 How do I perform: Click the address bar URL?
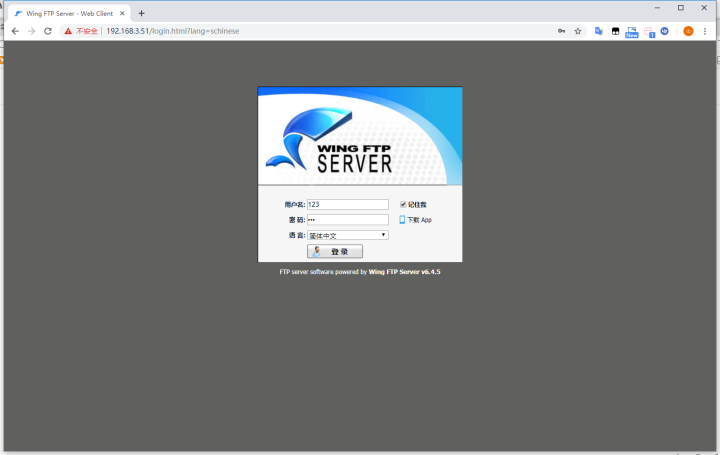click(173, 31)
